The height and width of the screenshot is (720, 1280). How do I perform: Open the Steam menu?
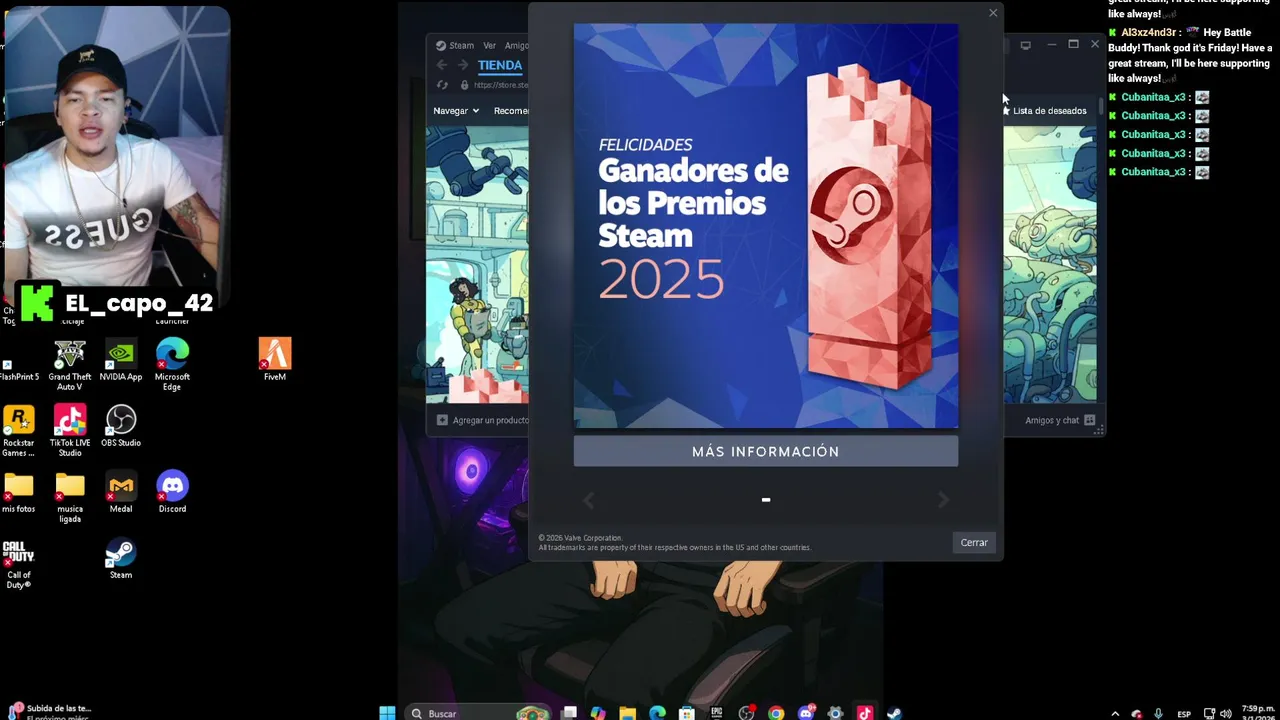455,45
